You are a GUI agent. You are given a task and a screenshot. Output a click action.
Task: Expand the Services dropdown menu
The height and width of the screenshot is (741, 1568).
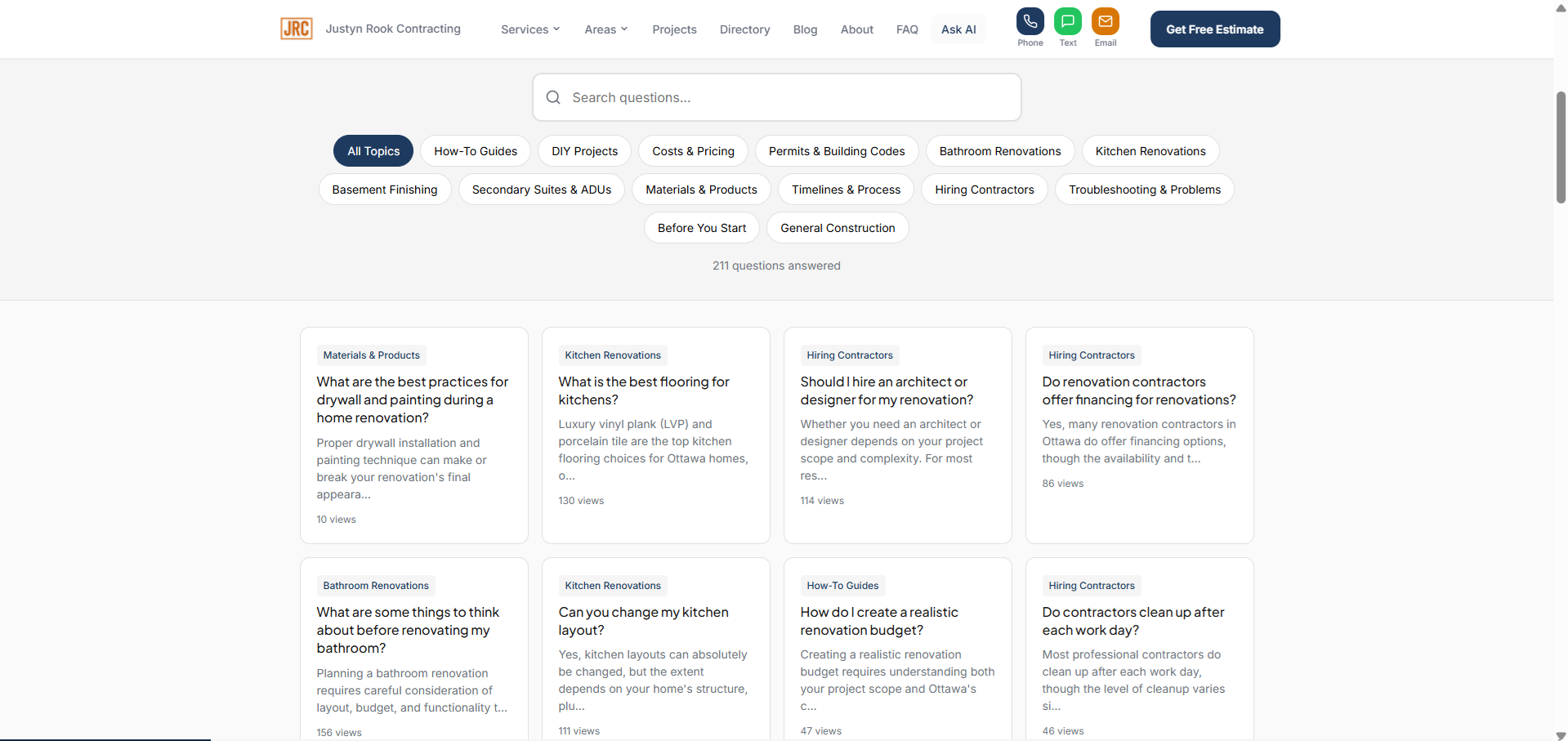pyautogui.click(x=530, y=29)
